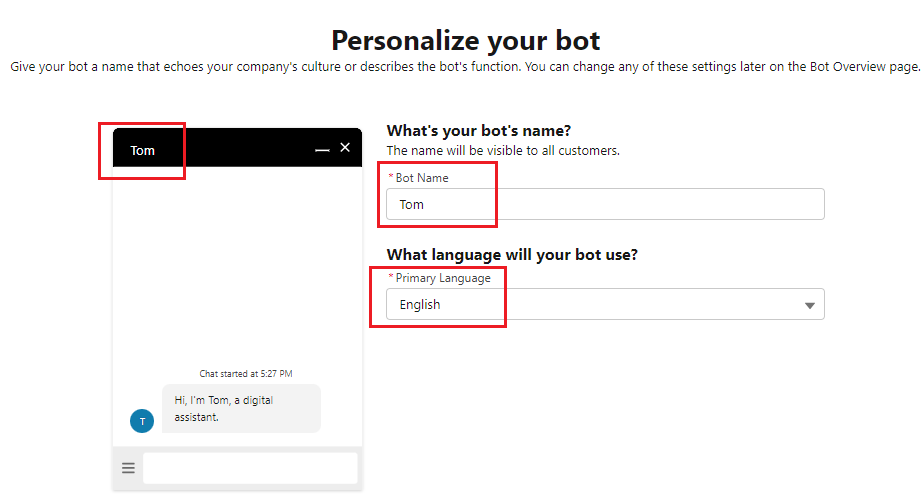Click the Personalize your bot heading
This screenshot has width=923, height=501.
click(465, 41)
